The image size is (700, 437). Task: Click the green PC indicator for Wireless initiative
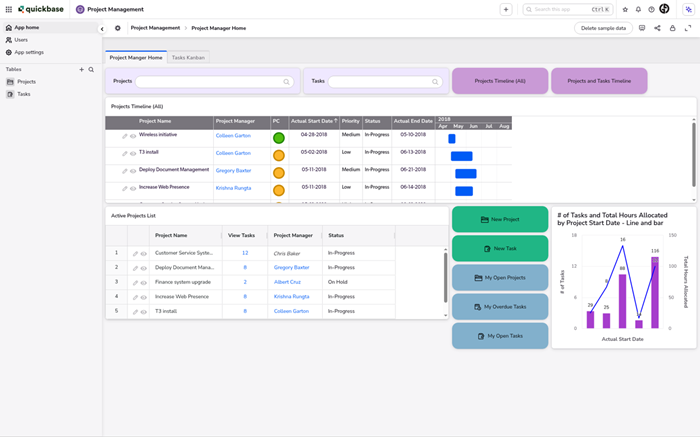pyautogui.click(x=279, y=138)
